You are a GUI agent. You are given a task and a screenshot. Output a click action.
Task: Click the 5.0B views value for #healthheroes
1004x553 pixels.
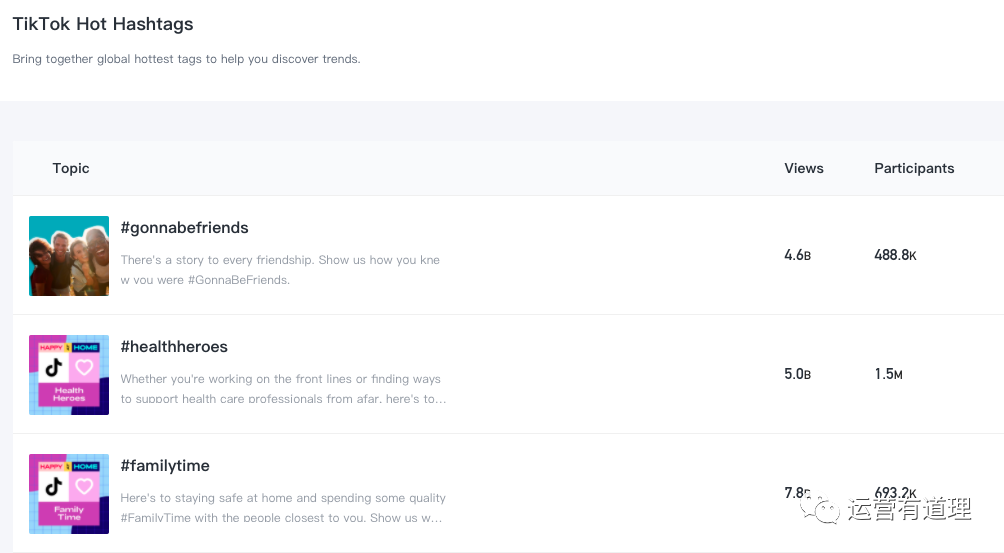pos(798,374)
